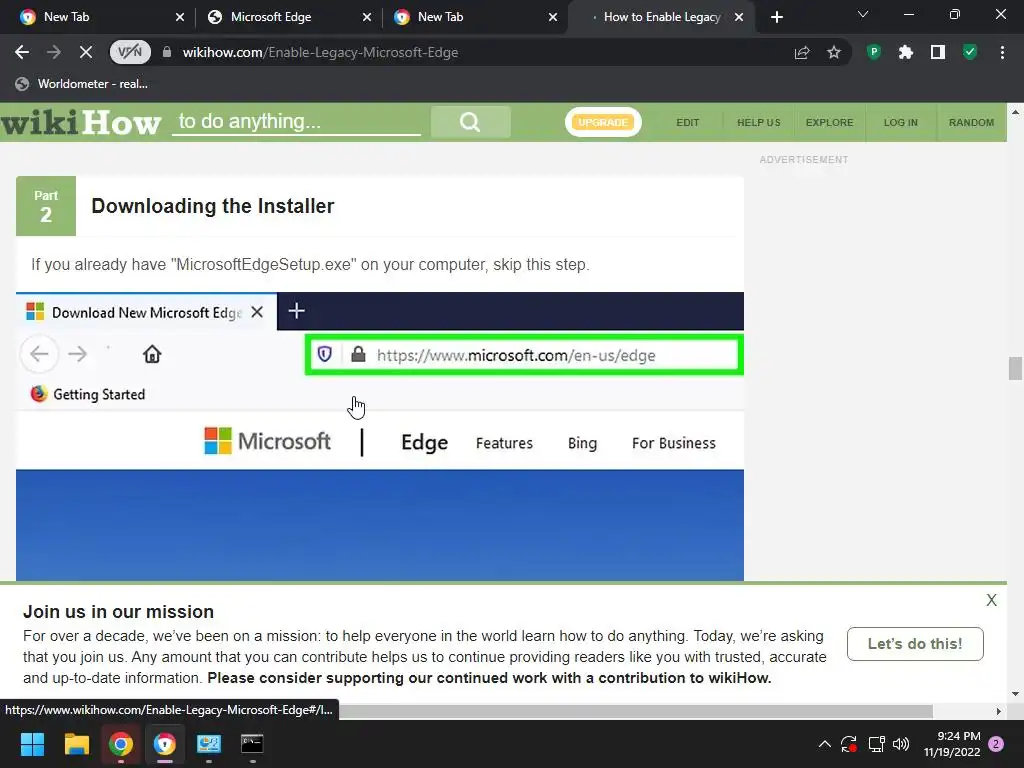Toggle the side panel icon

click(x=938, y=52)
